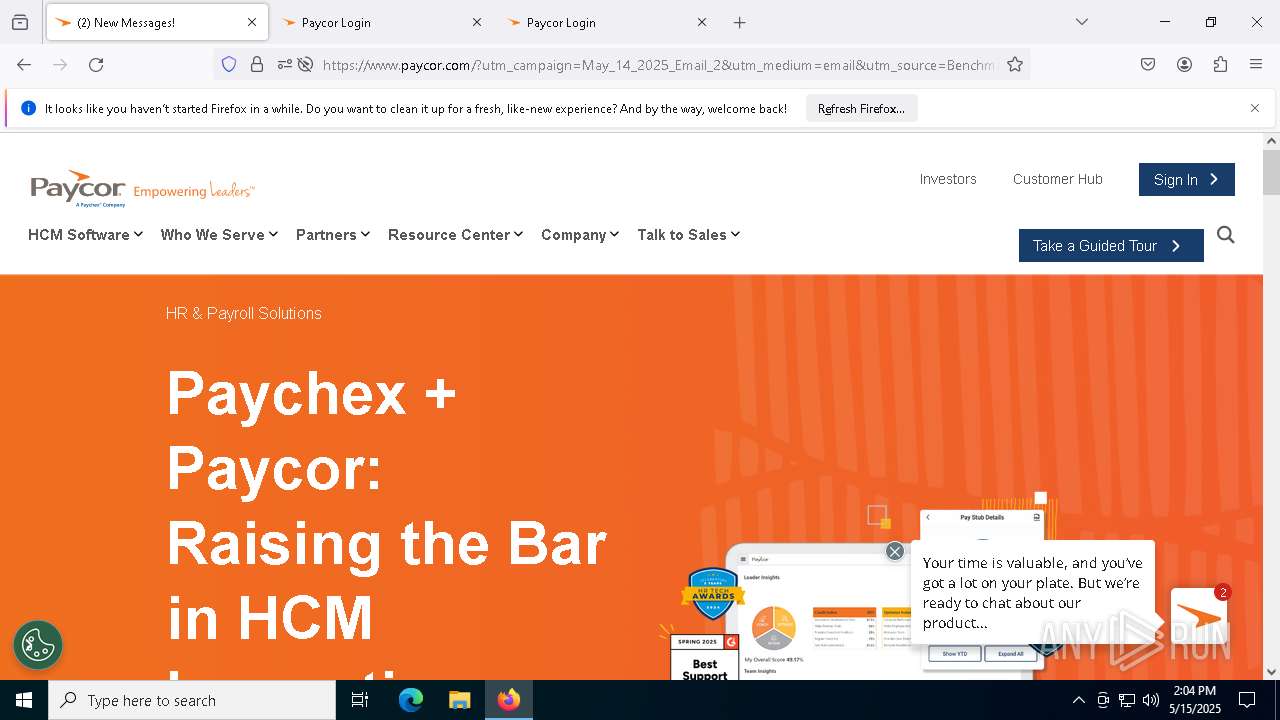Image resolution: width=1280 pixels, height=720 pixels.
Task: Click the page vertical scrollbar thumb
Action: pos(1271,172)
